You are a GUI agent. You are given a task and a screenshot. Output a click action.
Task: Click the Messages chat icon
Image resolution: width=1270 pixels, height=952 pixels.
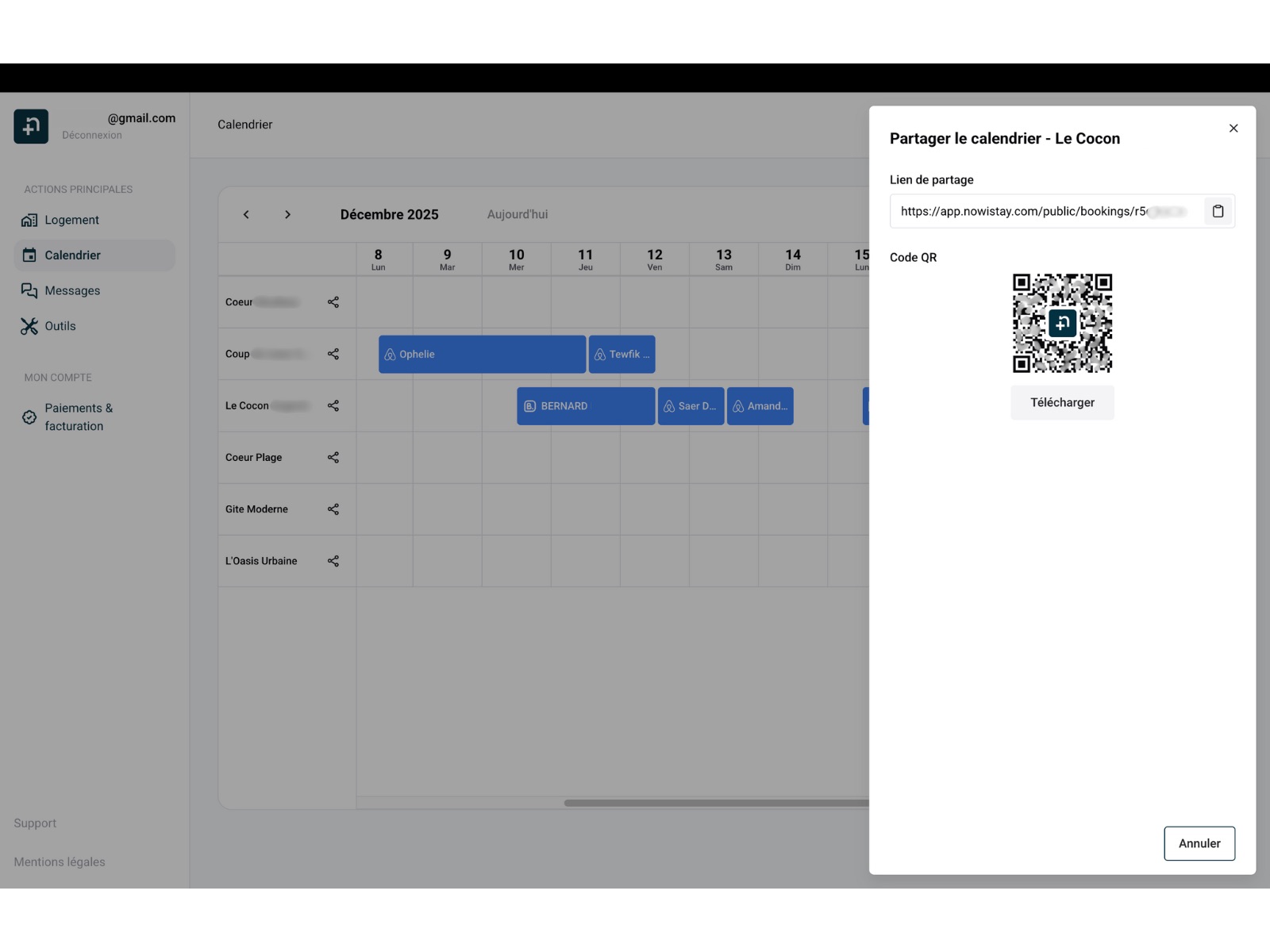29,290
